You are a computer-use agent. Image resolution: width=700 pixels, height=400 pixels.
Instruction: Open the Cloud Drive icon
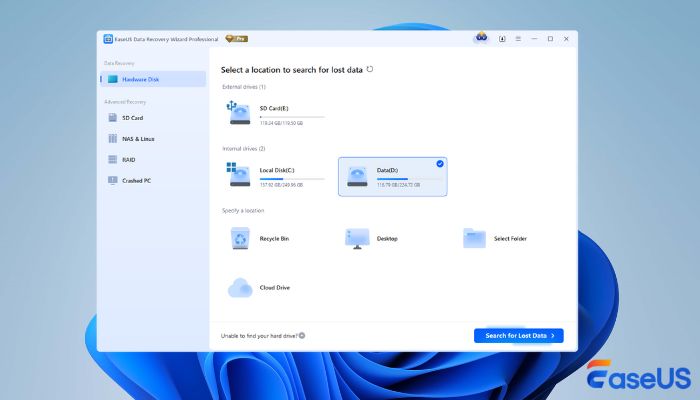240,288
